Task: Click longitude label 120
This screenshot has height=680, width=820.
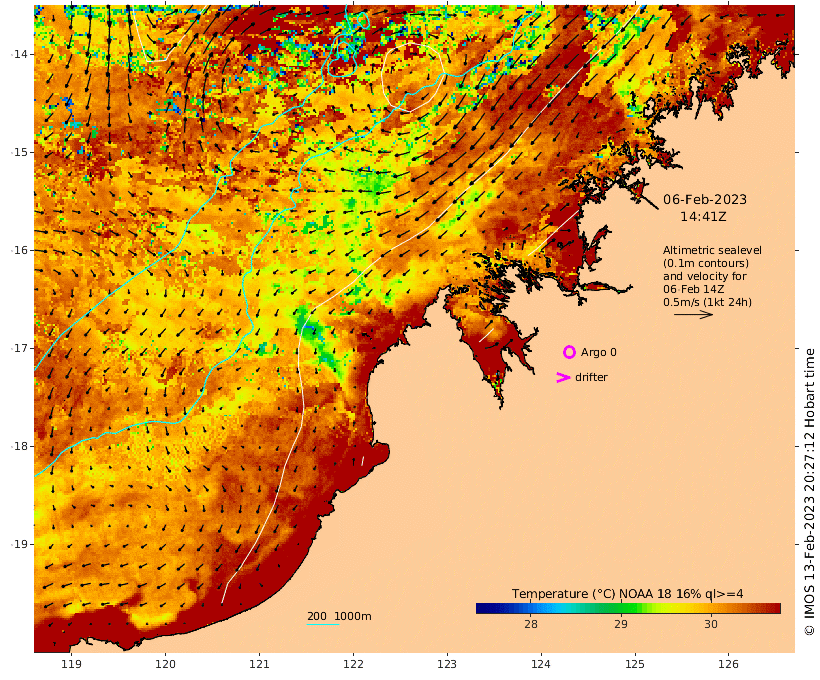Action: pyautogui.click(x=165, y=664)
